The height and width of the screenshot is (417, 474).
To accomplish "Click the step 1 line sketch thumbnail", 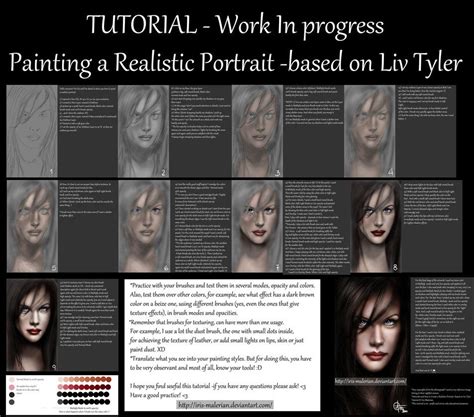I will click(32, 131).
